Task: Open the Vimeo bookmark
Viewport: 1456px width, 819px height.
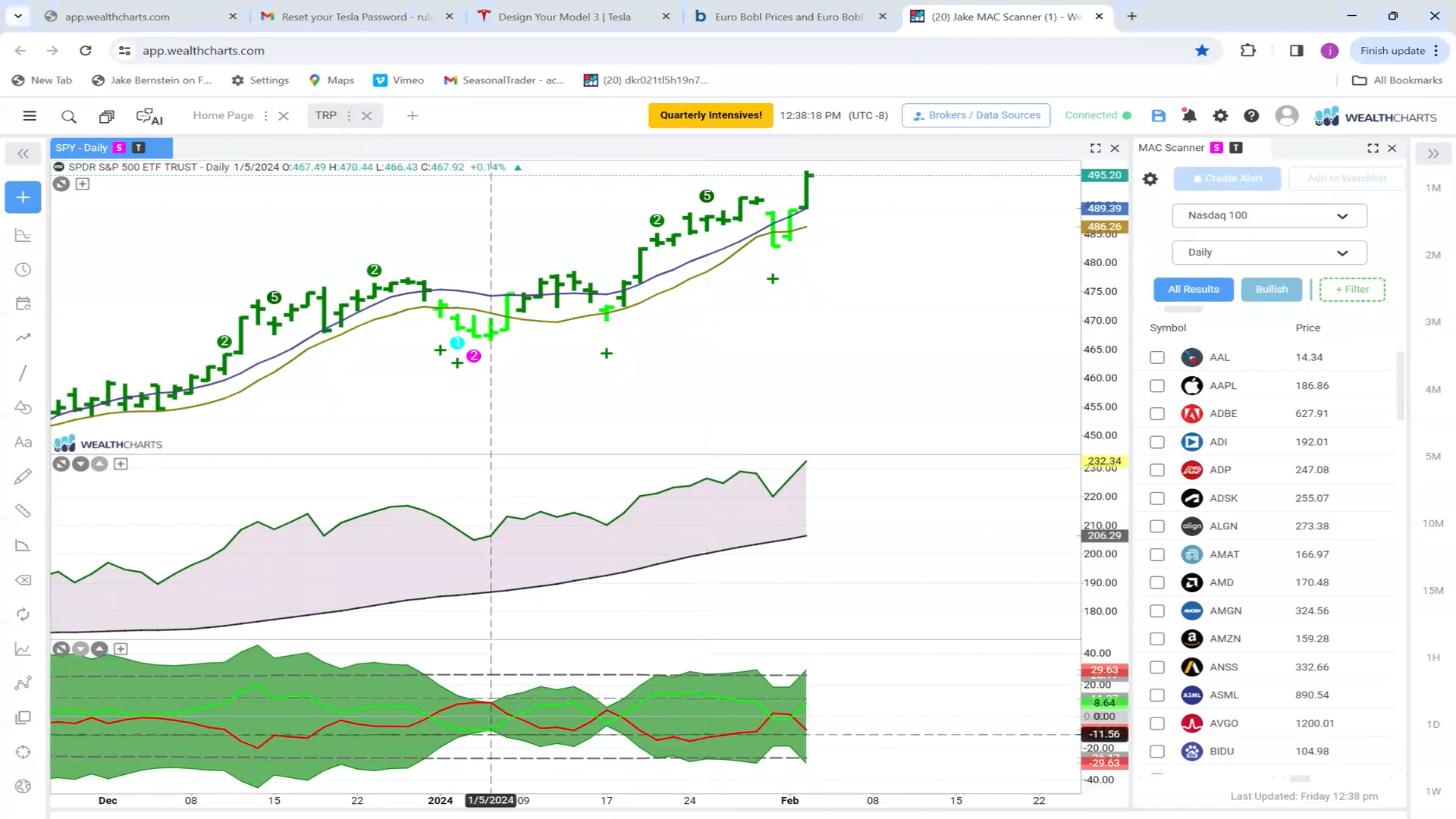Action: (399, 80)
